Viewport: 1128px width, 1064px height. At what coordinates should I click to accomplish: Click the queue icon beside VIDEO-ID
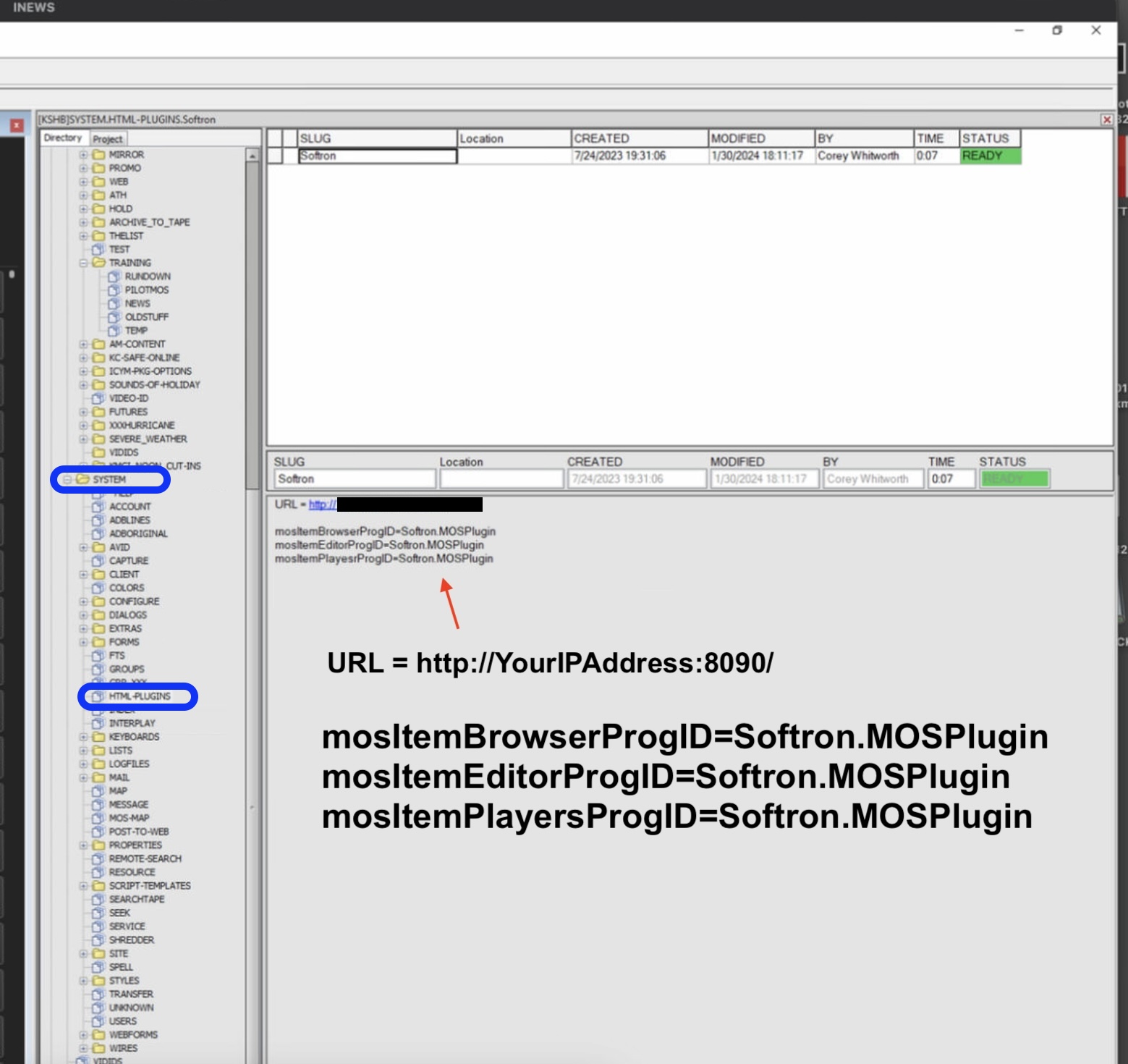99,398
